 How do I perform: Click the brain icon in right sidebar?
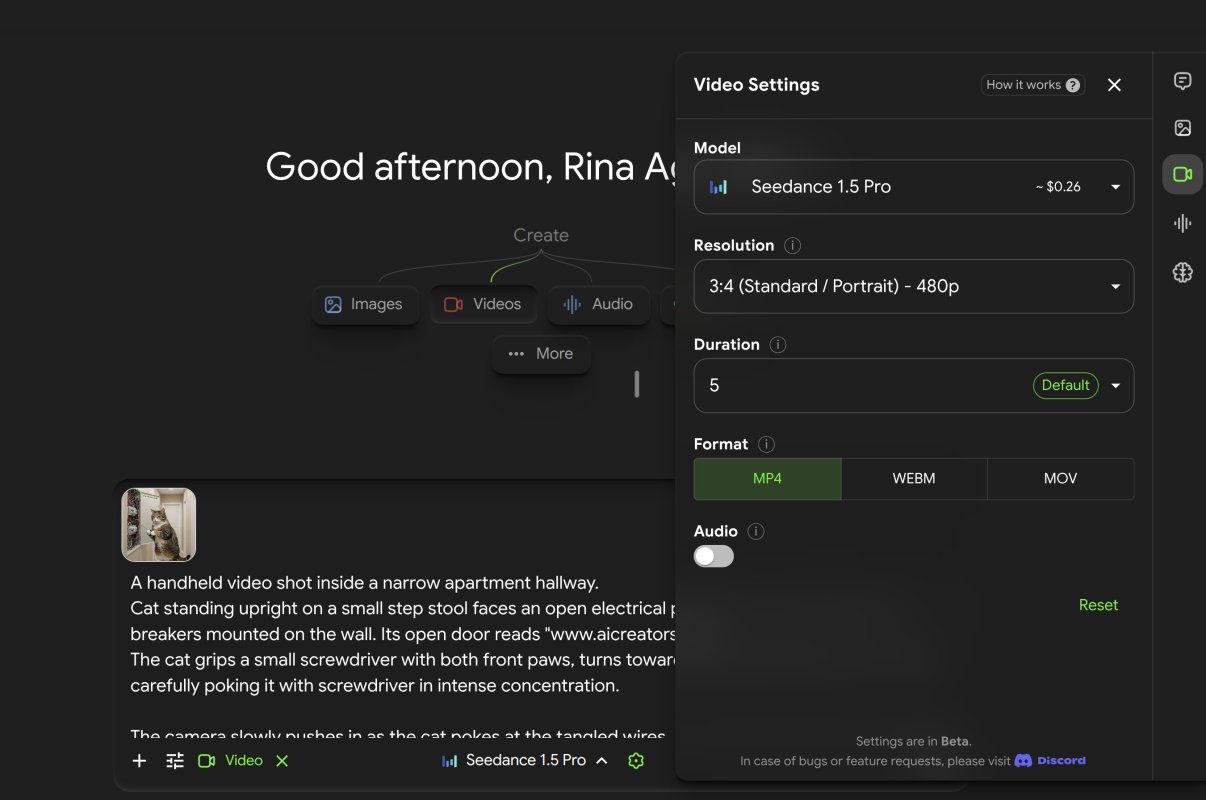pyautogui.click(x=1182, y=271)
